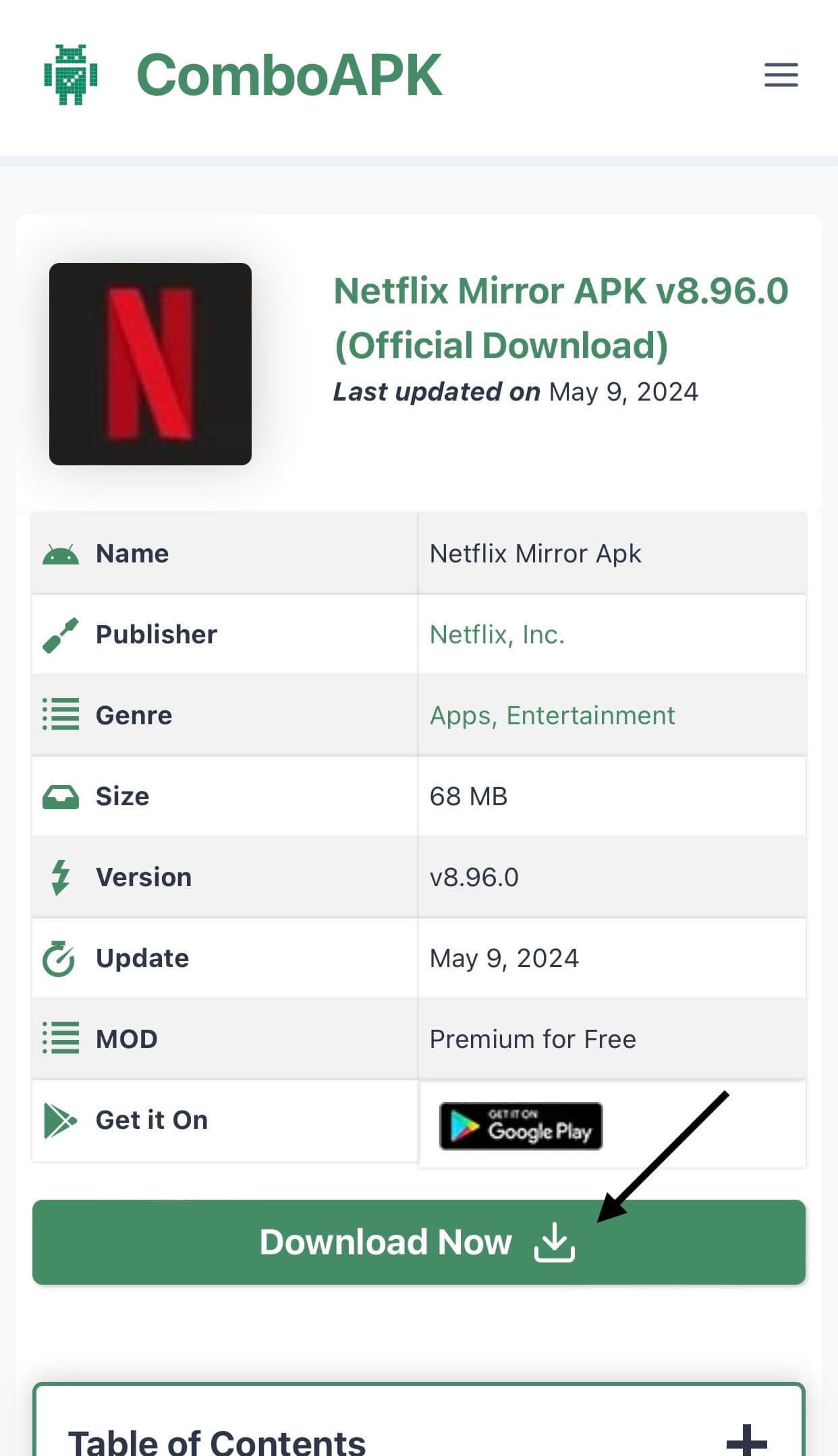
Task: Click the Table of Contents heading
Action: tap(217, 1443)
